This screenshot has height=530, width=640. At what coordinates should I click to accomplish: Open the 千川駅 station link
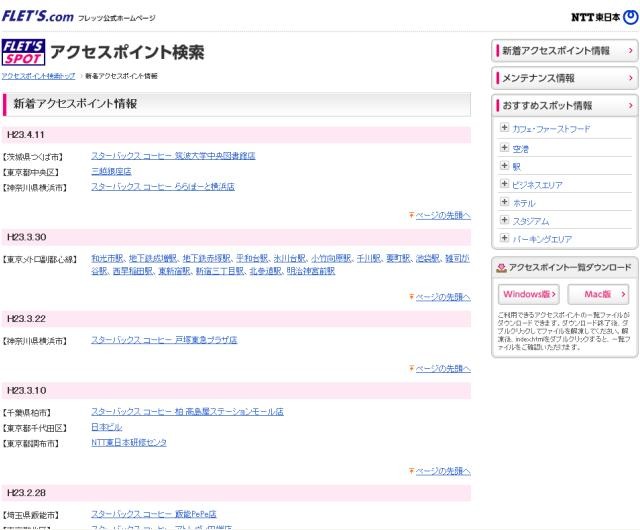(x=369, y=258)
